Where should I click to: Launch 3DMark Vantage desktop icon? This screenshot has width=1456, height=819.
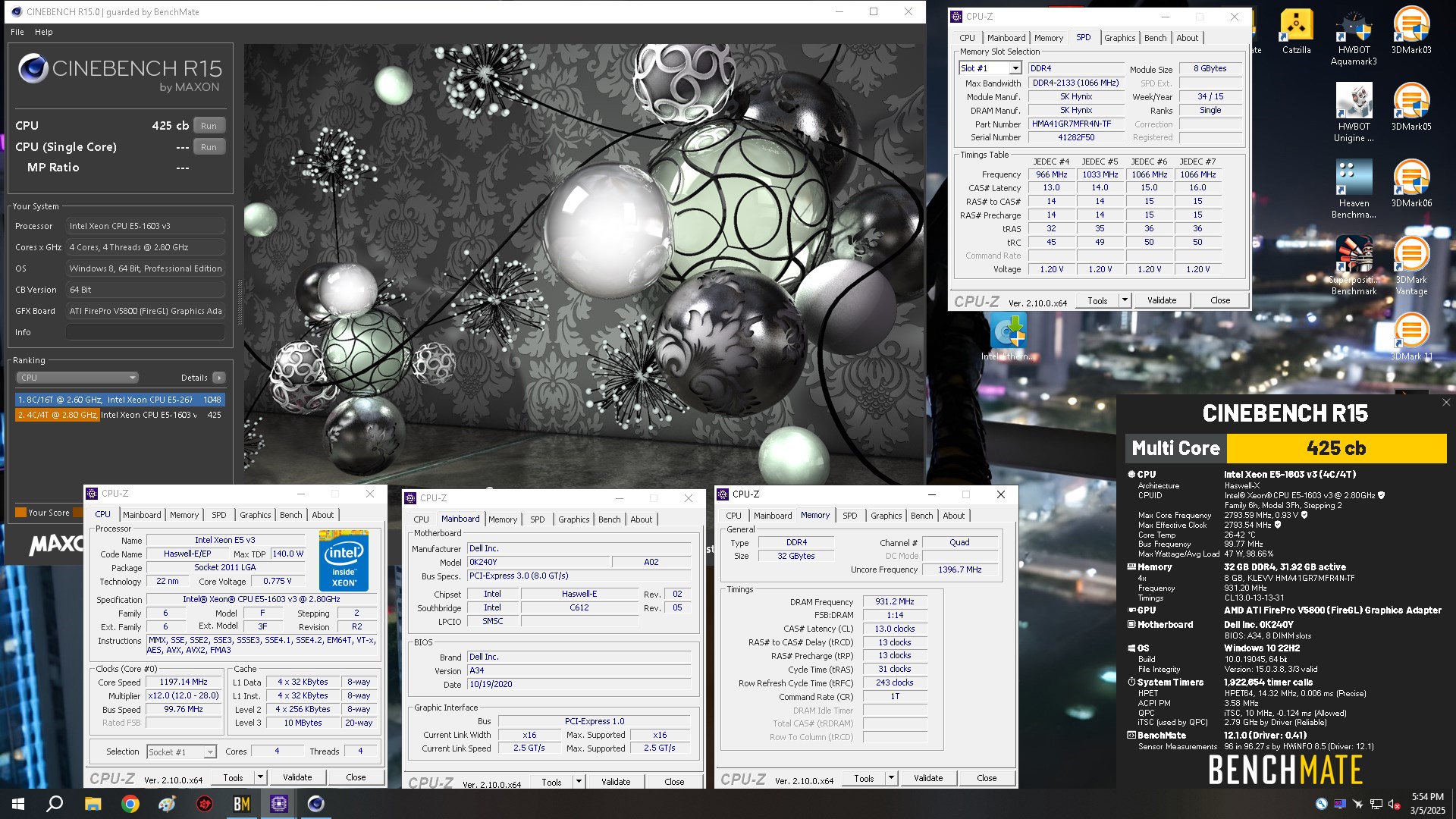pyautogui.click(x=1411, y=266)
